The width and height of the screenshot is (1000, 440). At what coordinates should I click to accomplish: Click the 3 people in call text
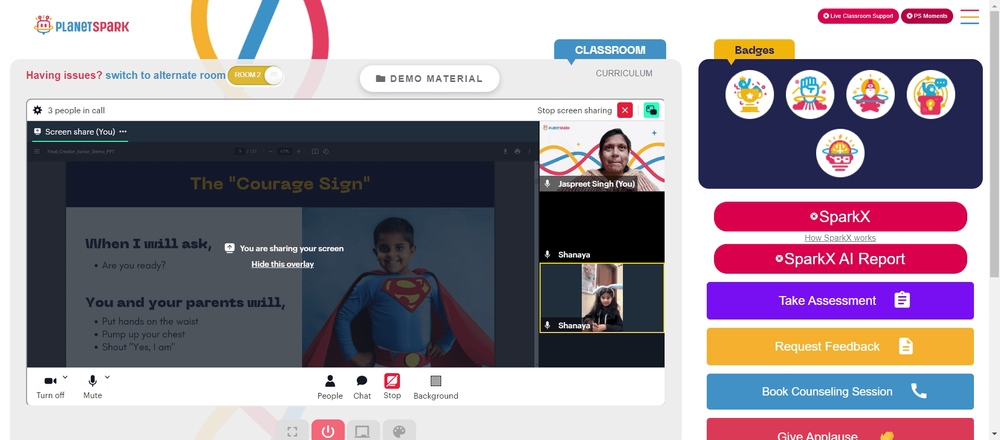pyautogui.click(x=77, y=110)
